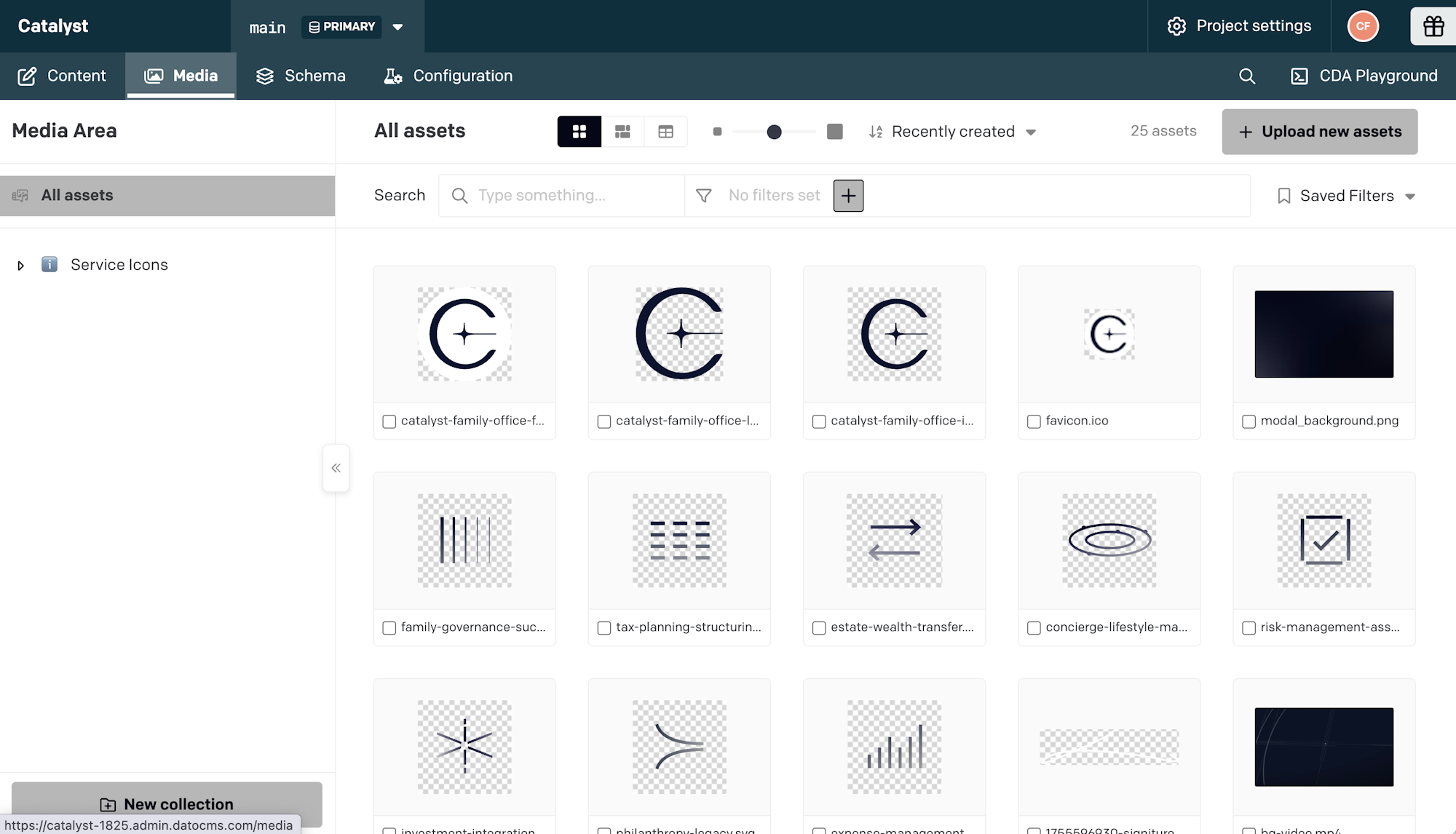Open the gift icon in the top-right corner

pos(1433,26)
